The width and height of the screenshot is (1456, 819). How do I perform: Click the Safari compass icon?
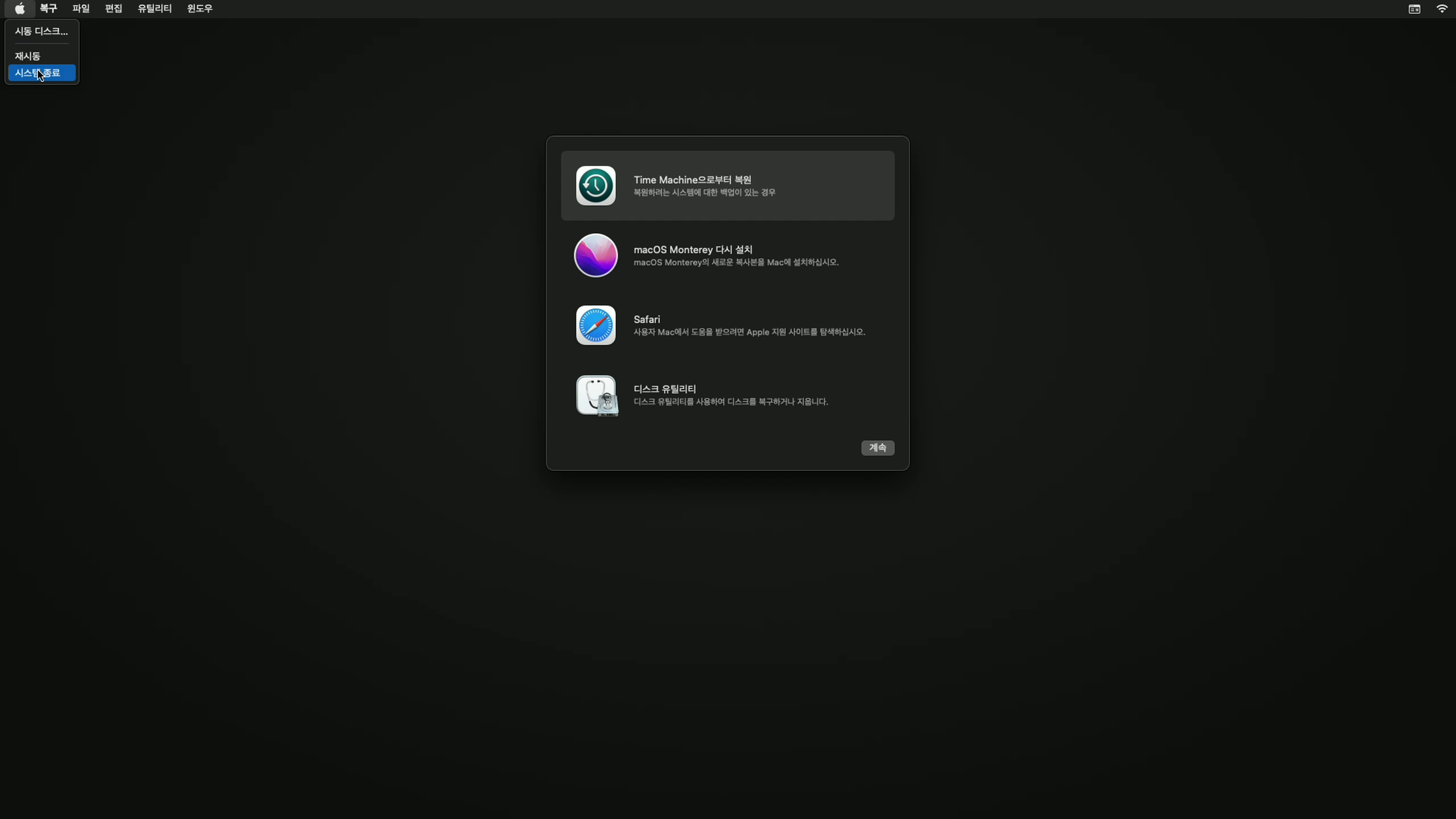(595, 325)
